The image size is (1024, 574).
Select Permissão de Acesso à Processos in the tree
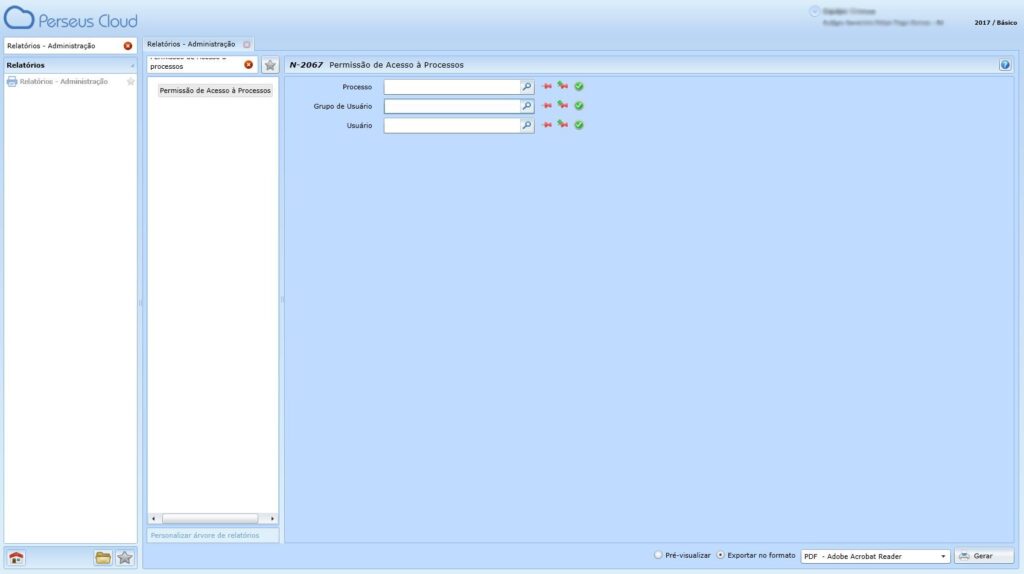pos(215,90)
